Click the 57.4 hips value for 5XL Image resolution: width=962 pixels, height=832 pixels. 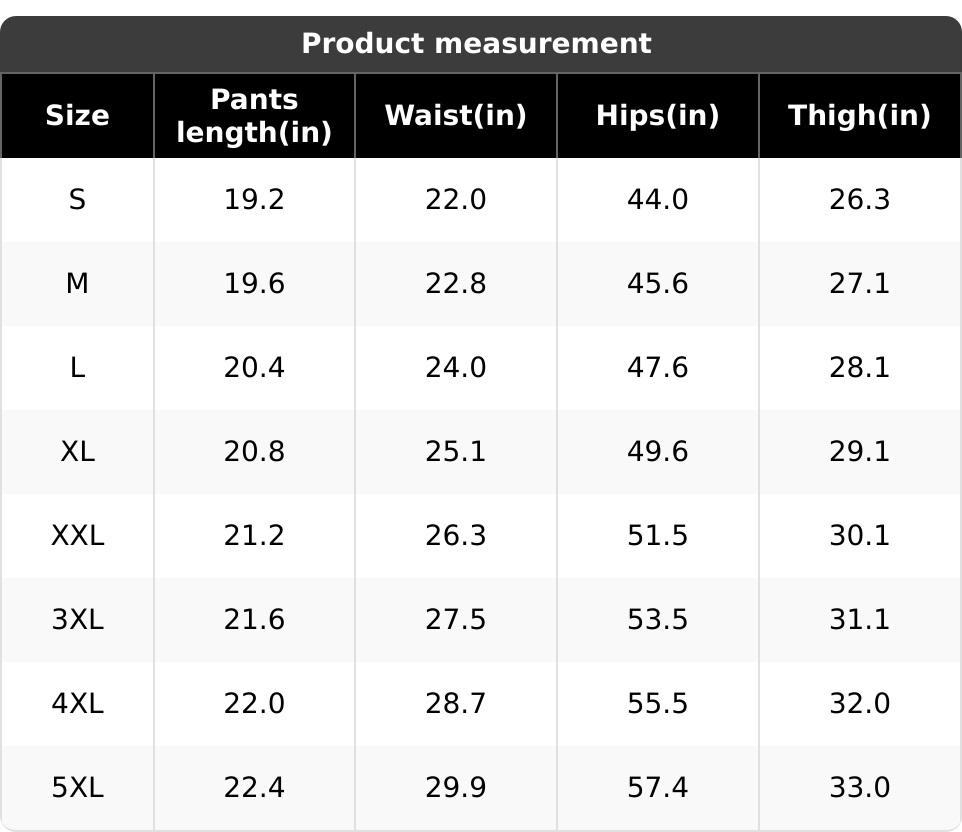coord(657,788)
